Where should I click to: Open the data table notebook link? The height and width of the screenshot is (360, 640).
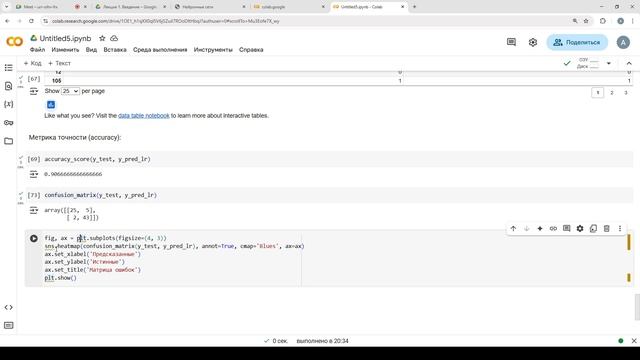pyautogui.click(x=144, y=116)
